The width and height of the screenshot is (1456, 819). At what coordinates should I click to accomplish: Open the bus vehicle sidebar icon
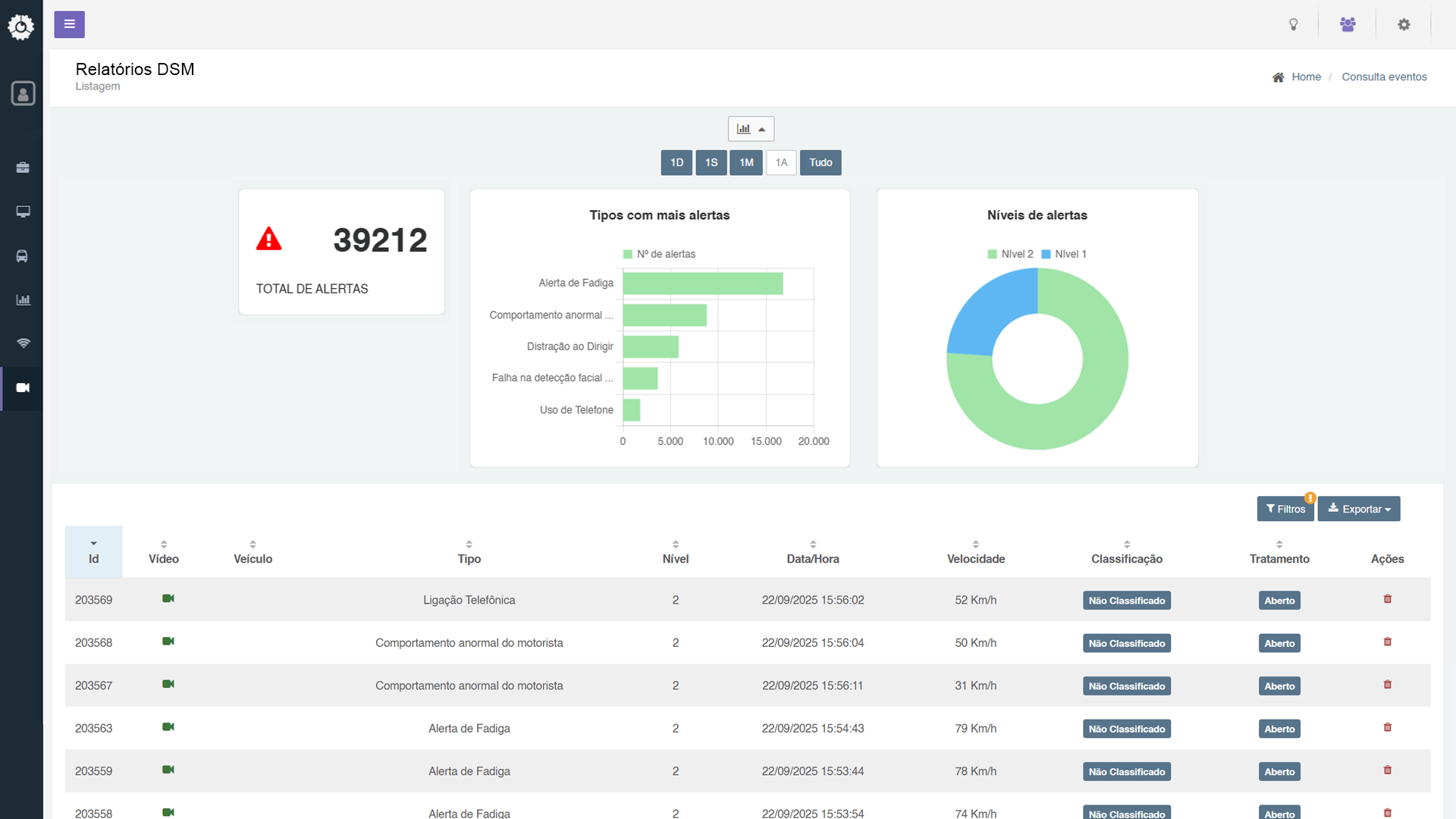23,256
